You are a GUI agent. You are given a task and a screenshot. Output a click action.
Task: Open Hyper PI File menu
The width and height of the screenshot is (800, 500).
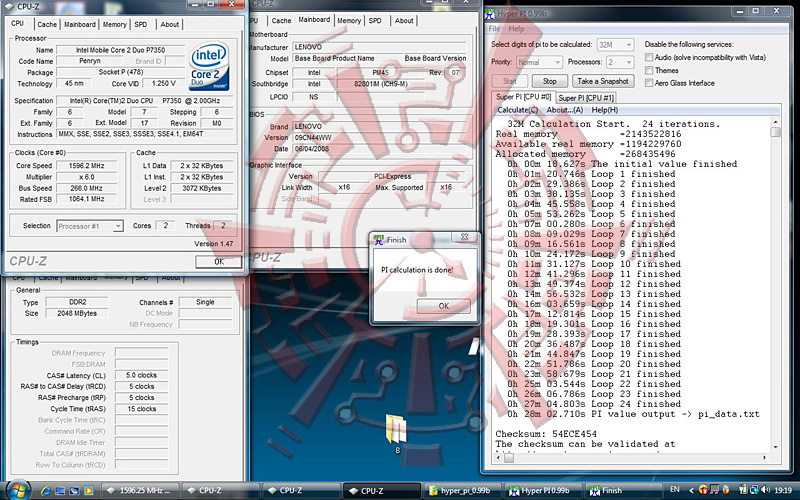coord(494,29)
